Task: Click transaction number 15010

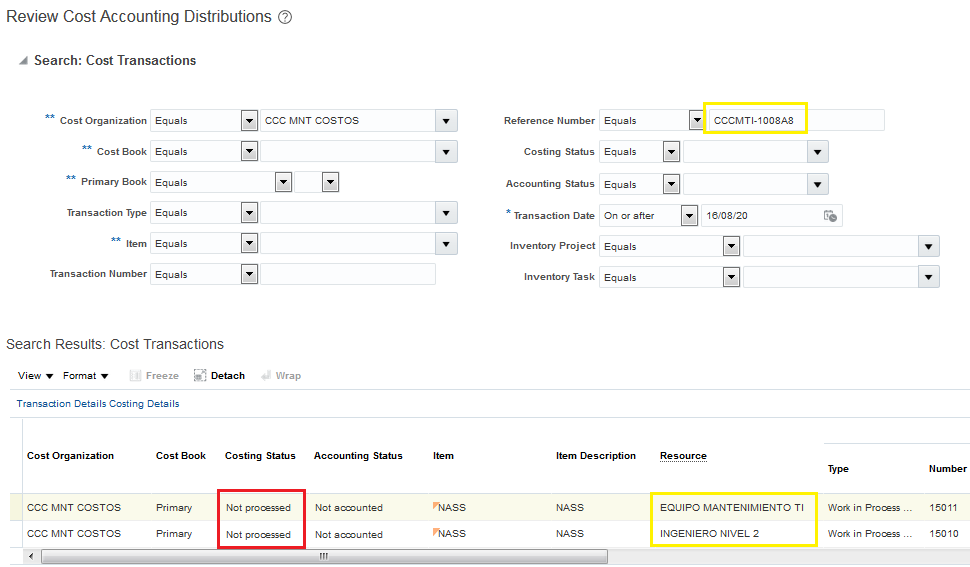Action: (943, 534)
